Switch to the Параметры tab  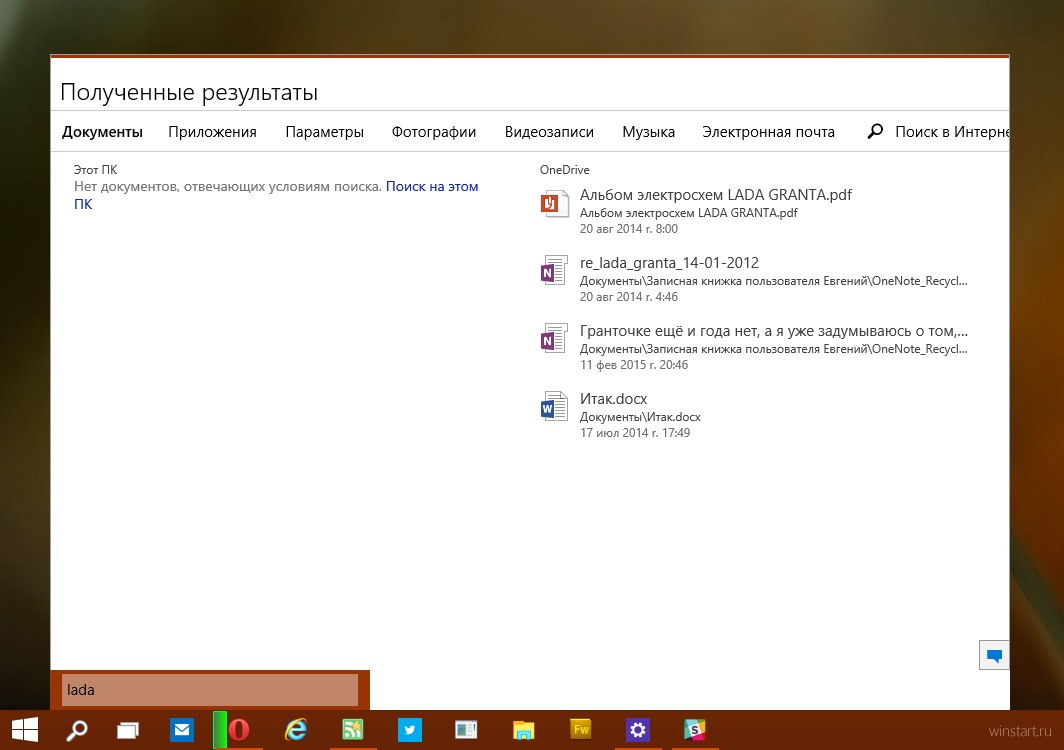324,132
